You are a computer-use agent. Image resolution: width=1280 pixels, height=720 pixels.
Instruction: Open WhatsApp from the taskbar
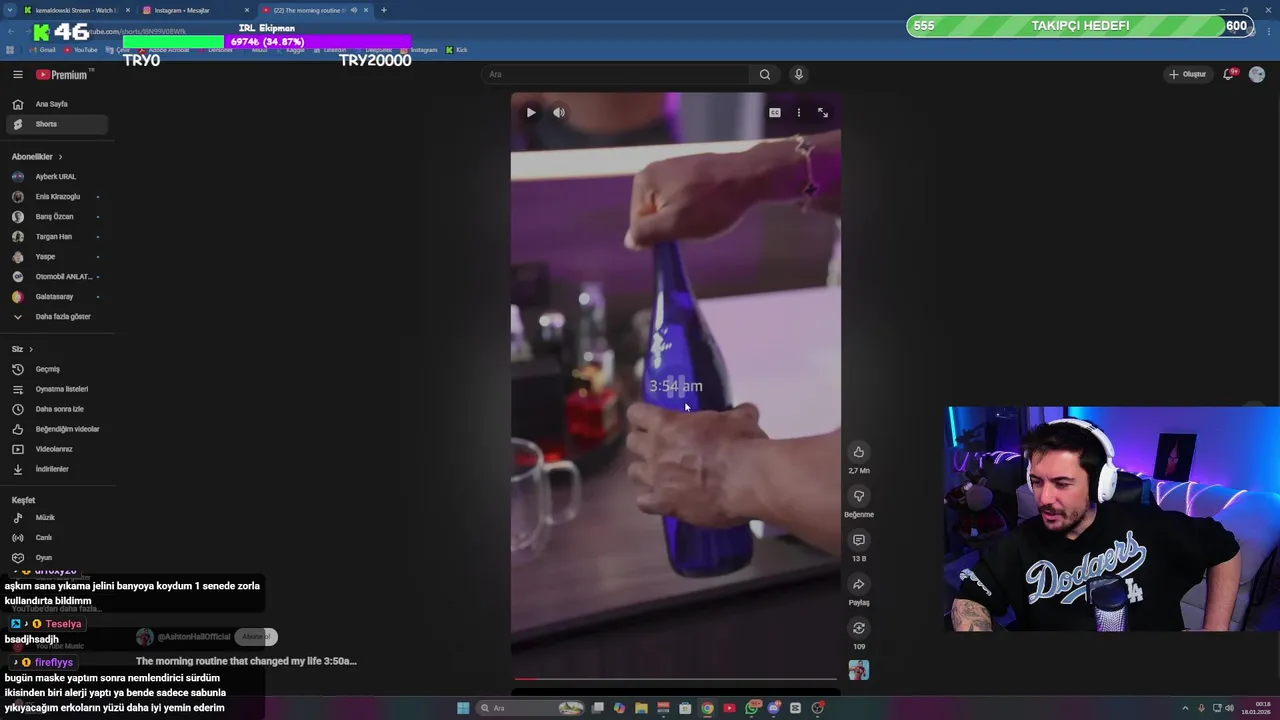click(751, 708)
